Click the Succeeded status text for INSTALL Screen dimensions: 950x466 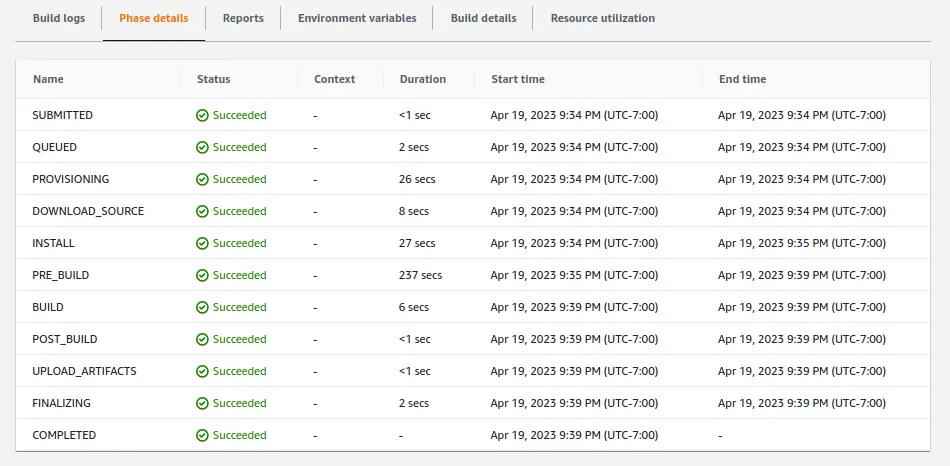pyautogui.click(x=239, y=244)
